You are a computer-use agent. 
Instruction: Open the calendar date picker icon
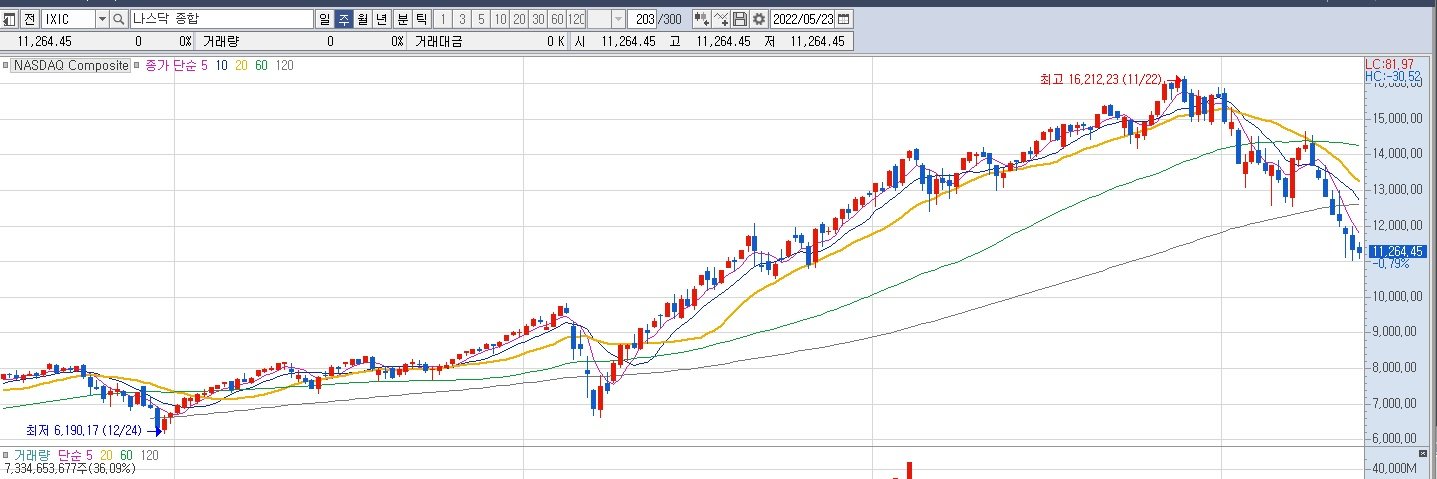tap(844, 19)
